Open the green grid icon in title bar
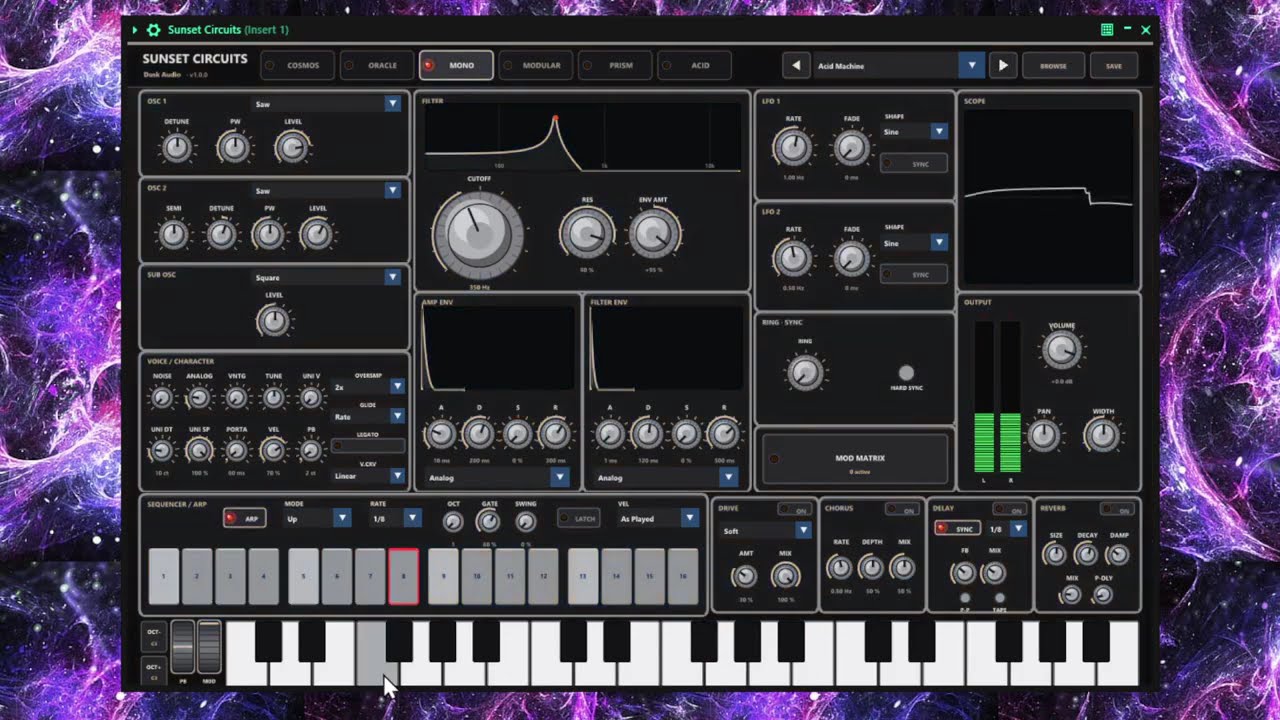The image size is (1280, 720). pyautogui.click(x=1107, y=30)
